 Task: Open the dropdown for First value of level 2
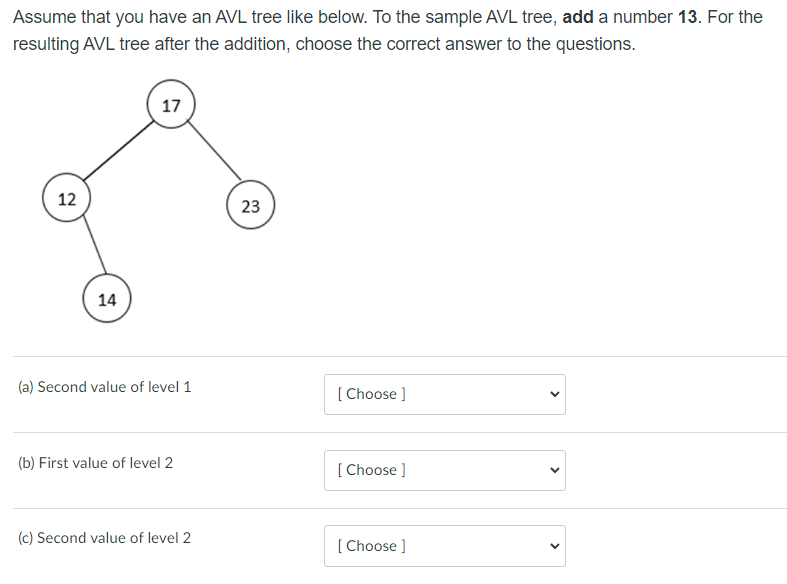(445, 470)
